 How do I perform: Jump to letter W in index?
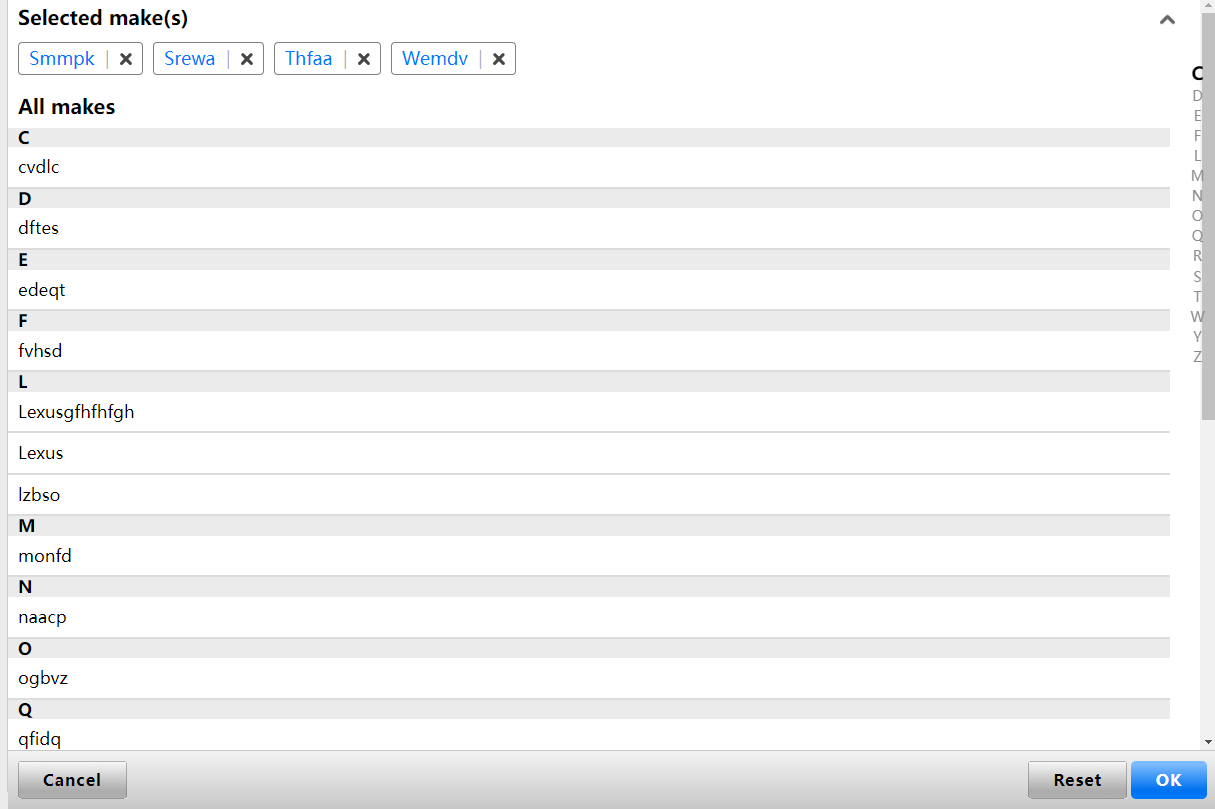(x=1197, y=317)
